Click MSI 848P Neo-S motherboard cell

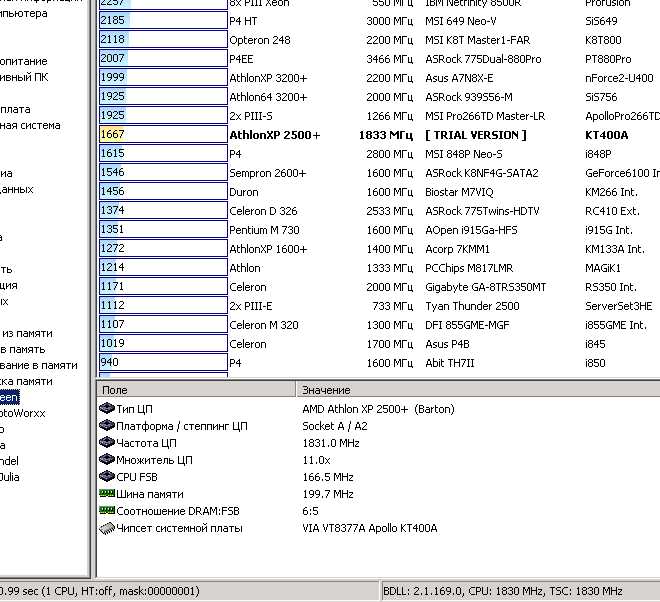pyautogui.click(x=463, y=154)
